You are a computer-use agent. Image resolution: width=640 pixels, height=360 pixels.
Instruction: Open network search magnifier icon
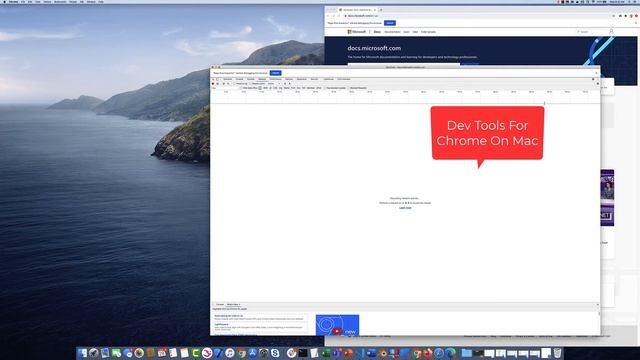point(228,84)
